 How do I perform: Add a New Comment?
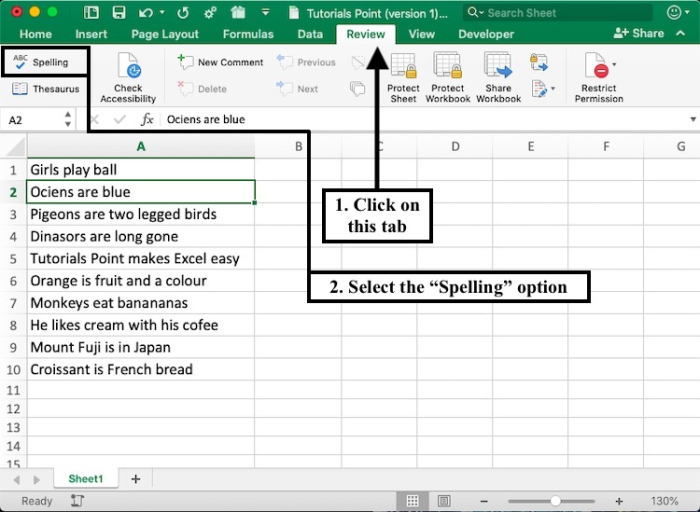coord(221,62)
